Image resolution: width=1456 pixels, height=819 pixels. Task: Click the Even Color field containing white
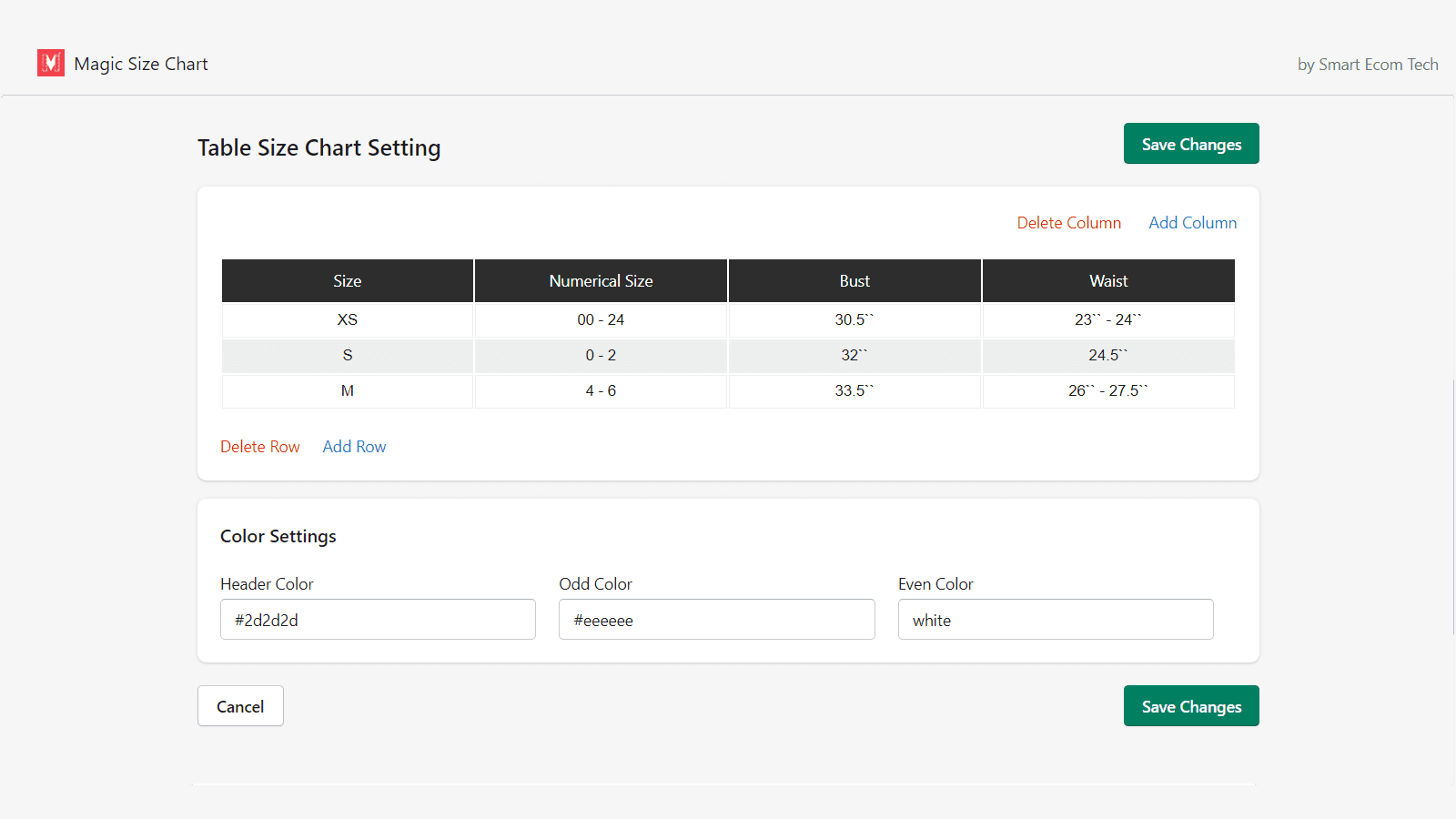[1055, 620]
